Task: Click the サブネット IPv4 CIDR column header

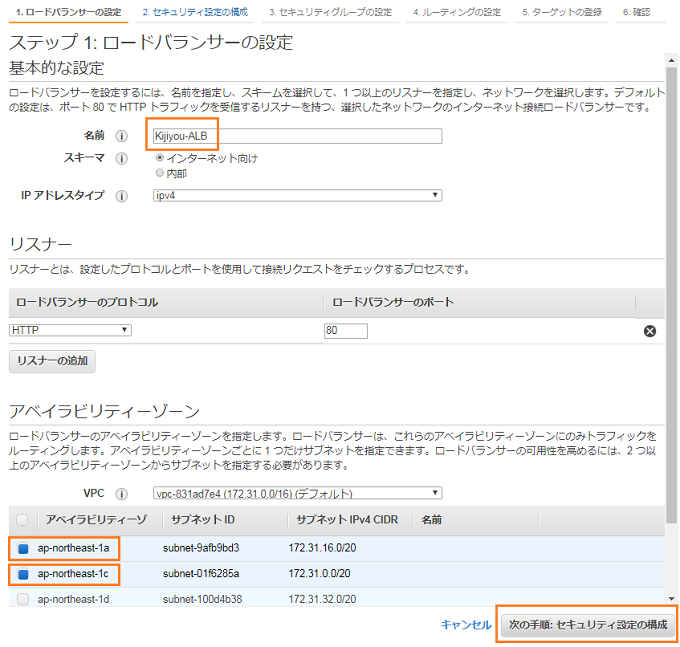Action: coord(347,520)
